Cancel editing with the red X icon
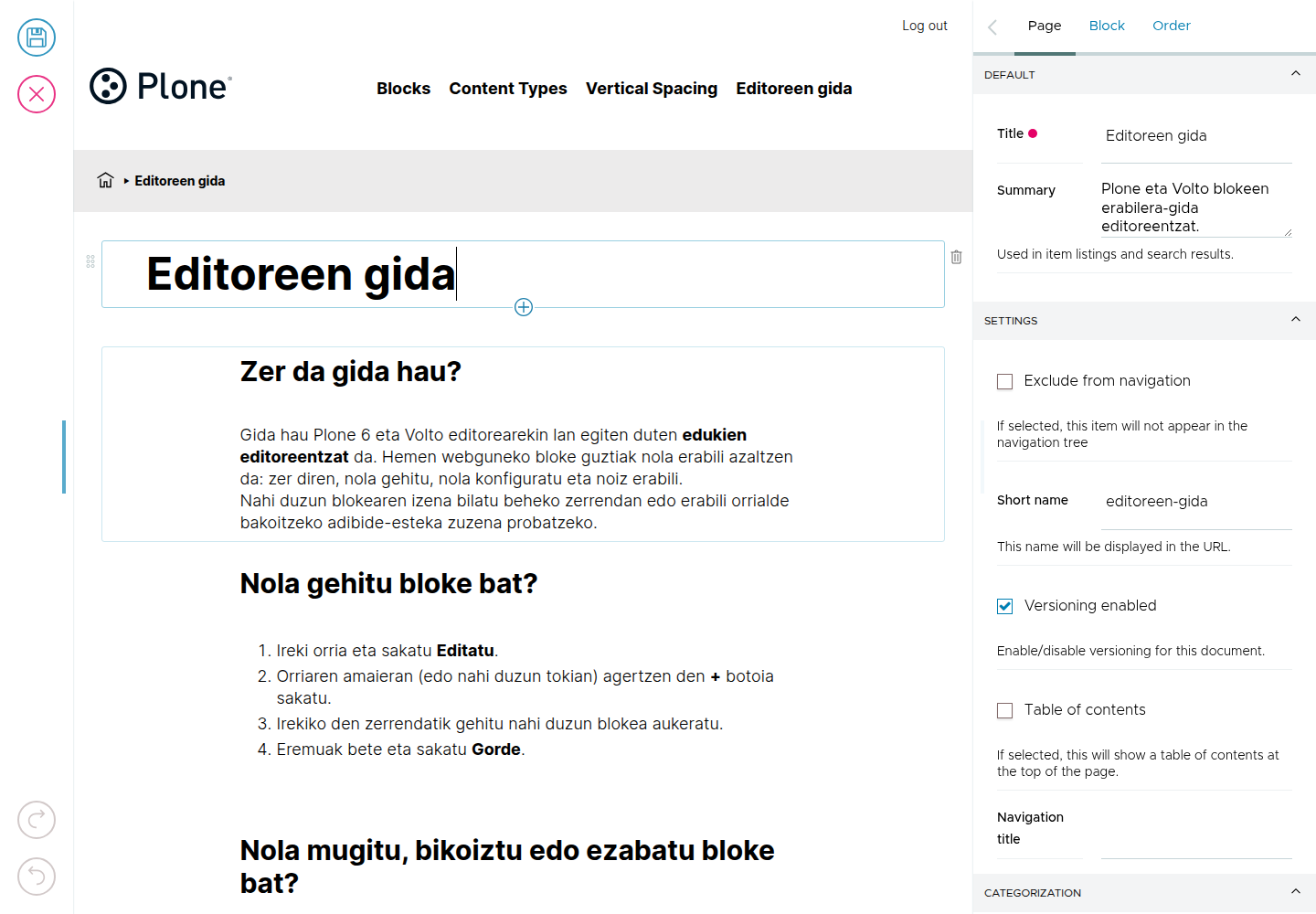 37,94
